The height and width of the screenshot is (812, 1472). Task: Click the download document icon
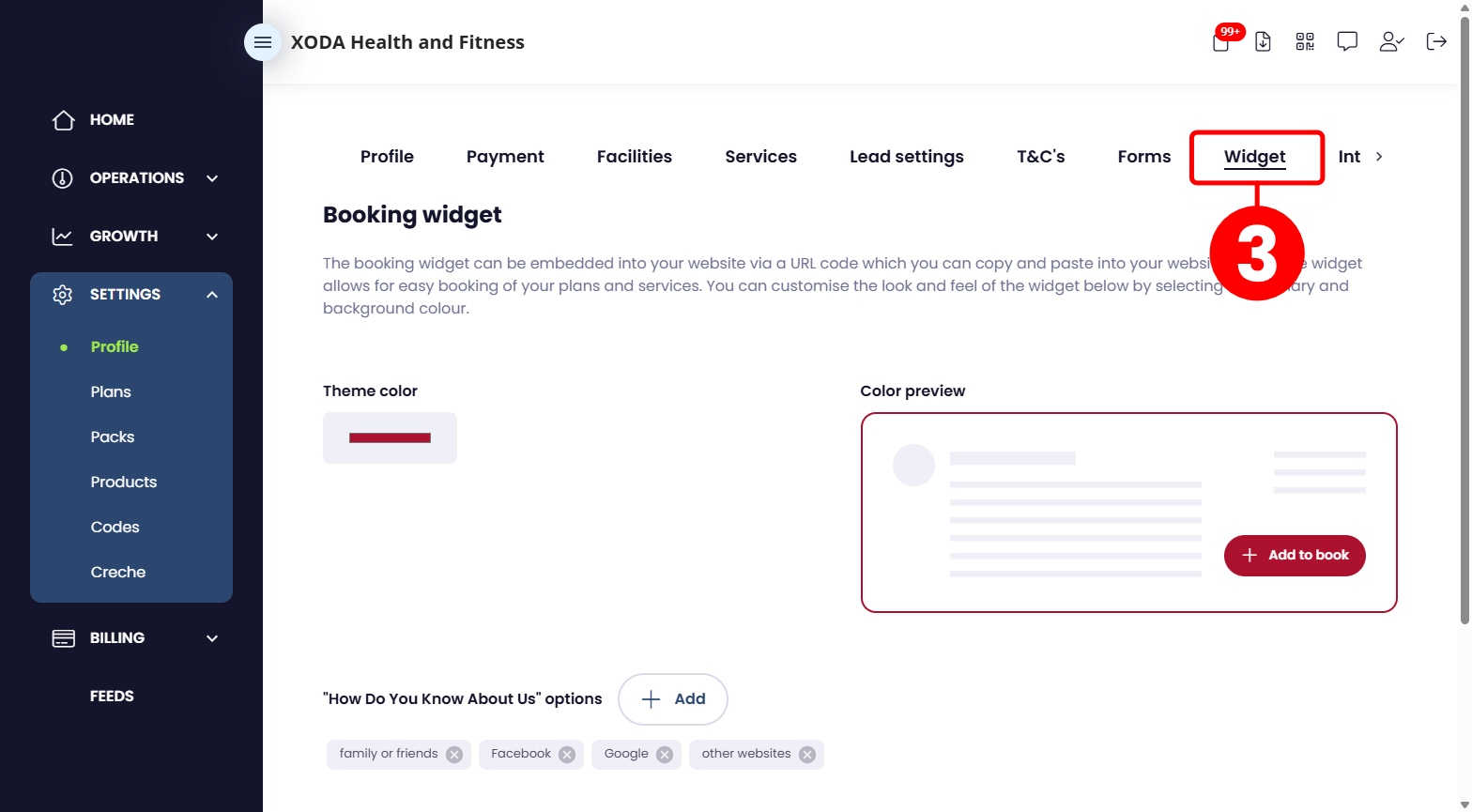[1263, 41]
